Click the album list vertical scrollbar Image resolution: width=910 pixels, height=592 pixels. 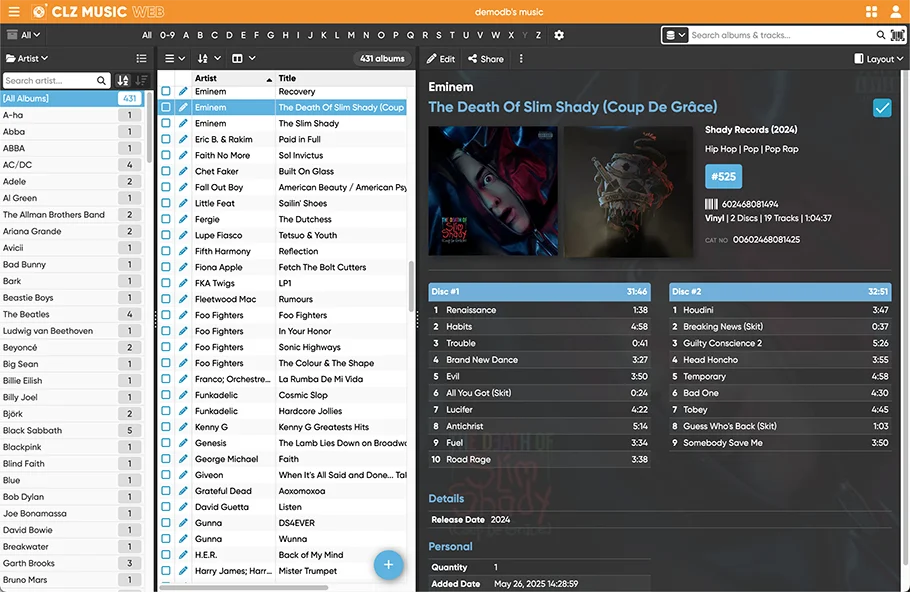411,286
